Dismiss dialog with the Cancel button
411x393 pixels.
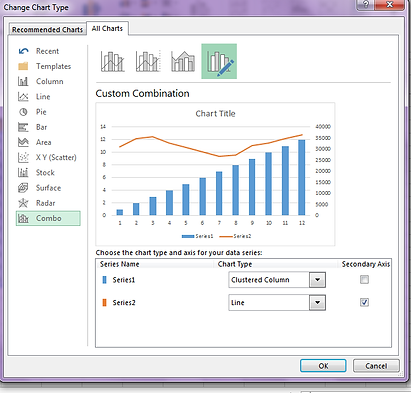(376, 366)
